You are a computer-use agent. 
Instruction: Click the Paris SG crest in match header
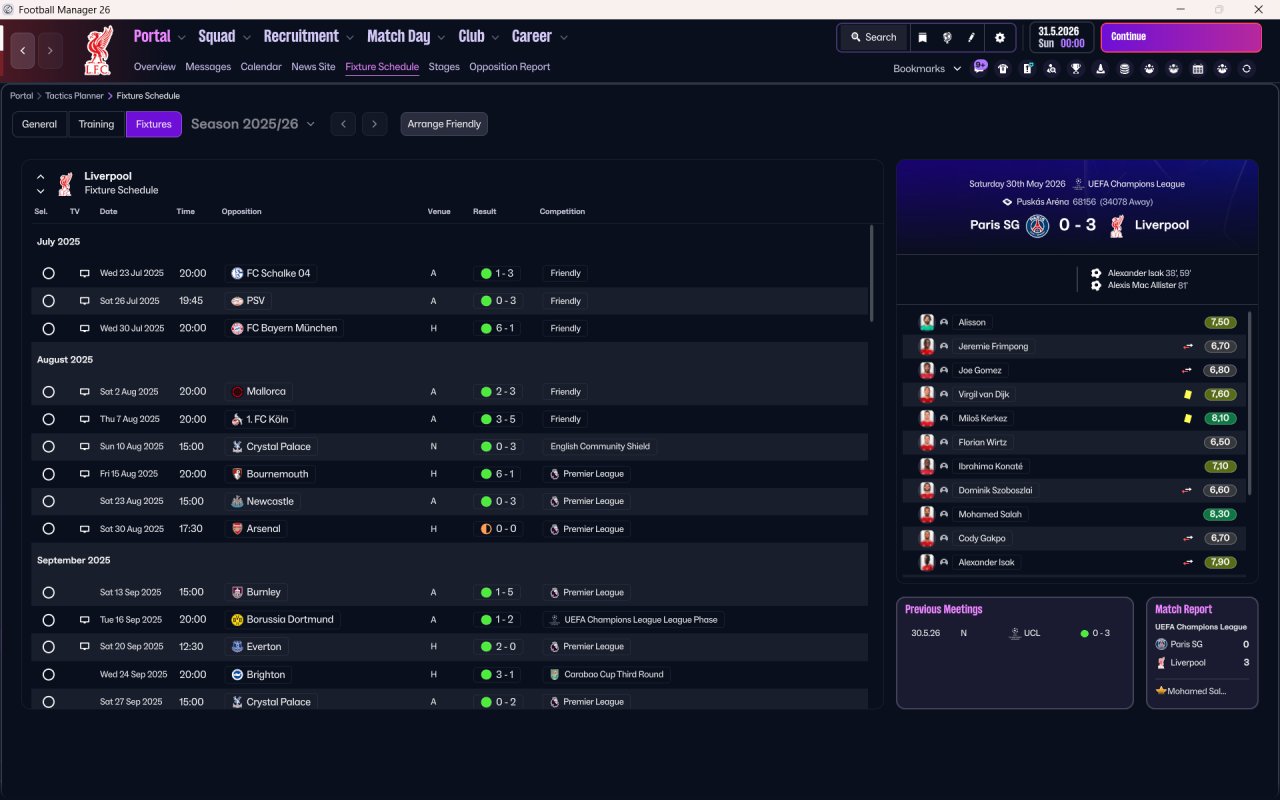click(1039, 225)
